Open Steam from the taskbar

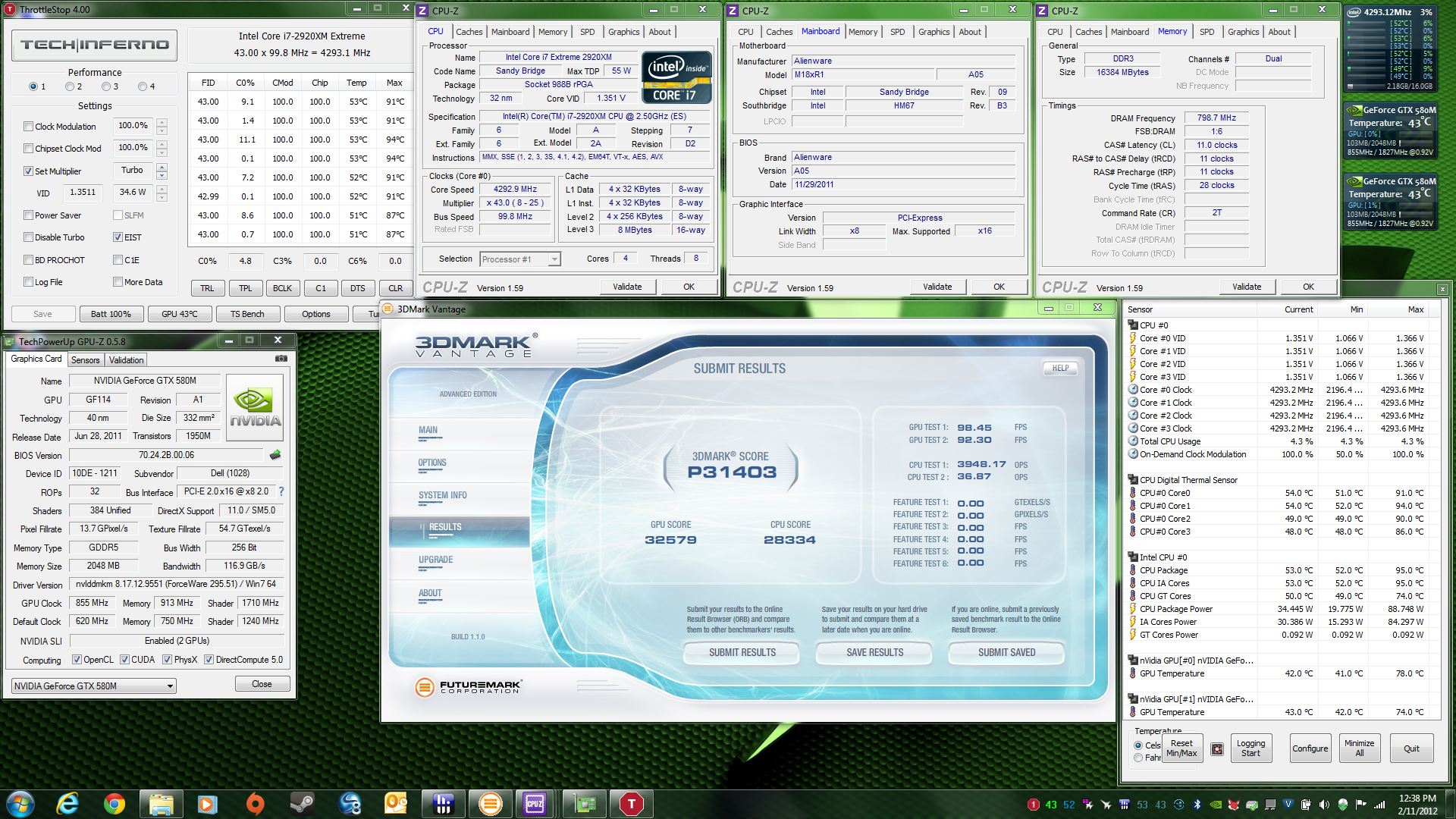point(303,804)
